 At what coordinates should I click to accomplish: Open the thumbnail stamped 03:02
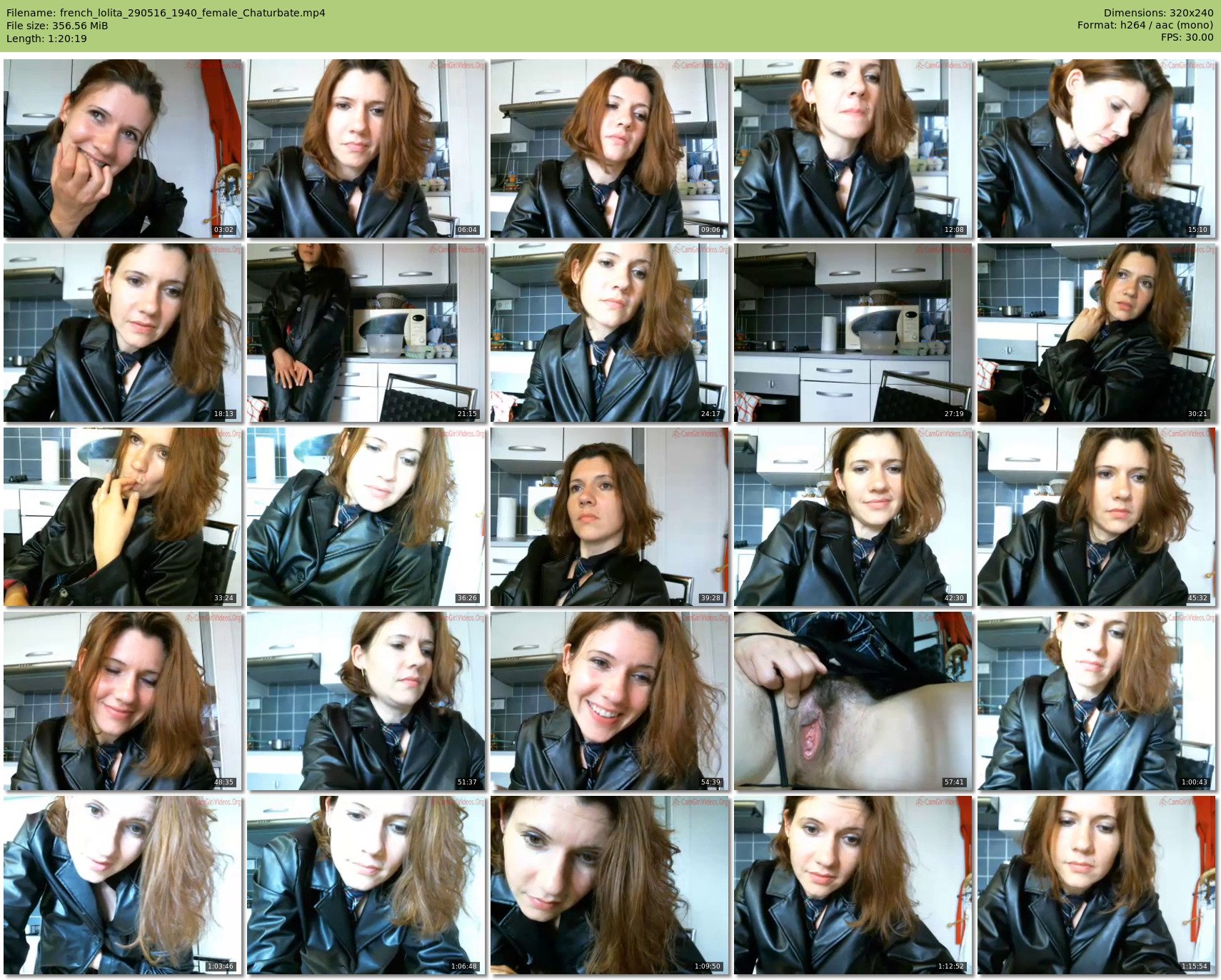coord(123,148)
